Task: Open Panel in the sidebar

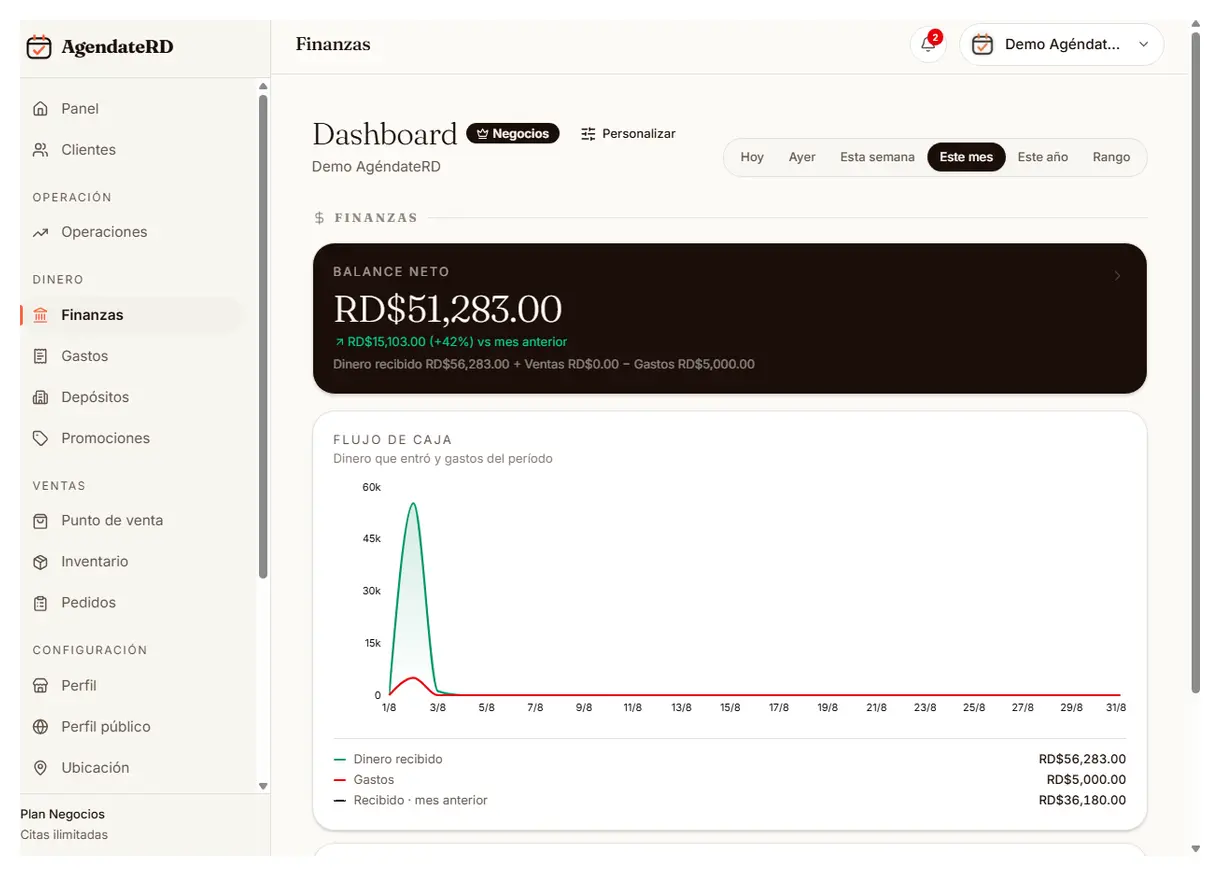Action: click(x=132, y=108)
